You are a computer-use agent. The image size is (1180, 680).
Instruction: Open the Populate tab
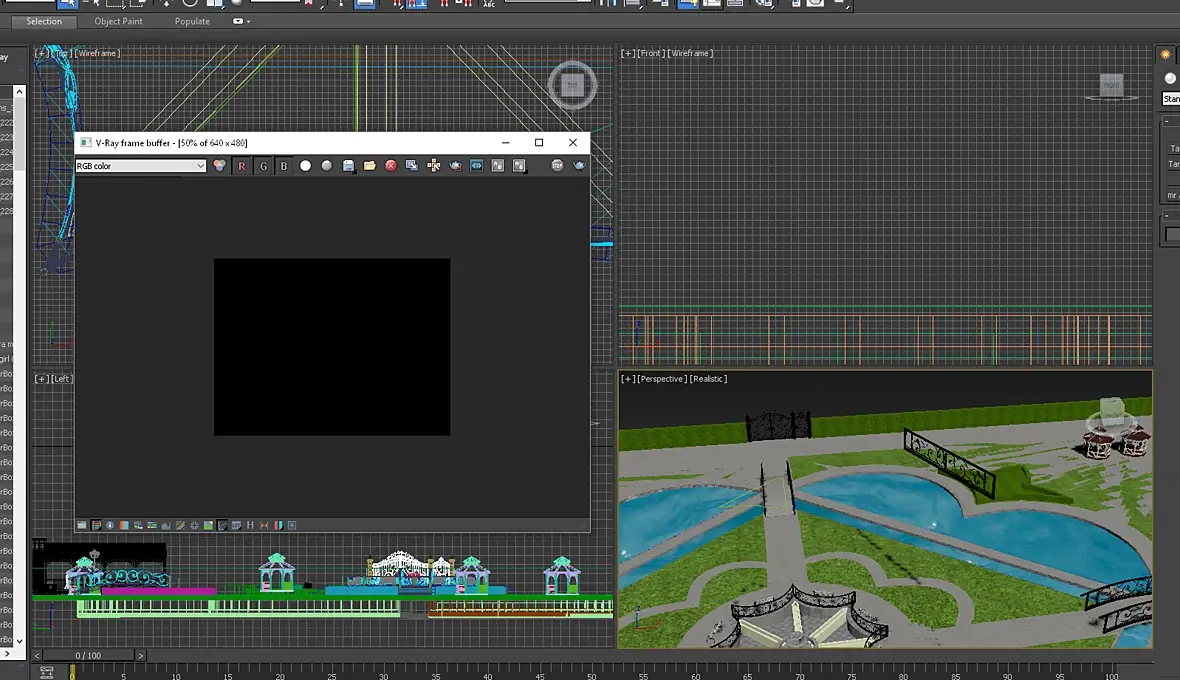click(192, 21)
